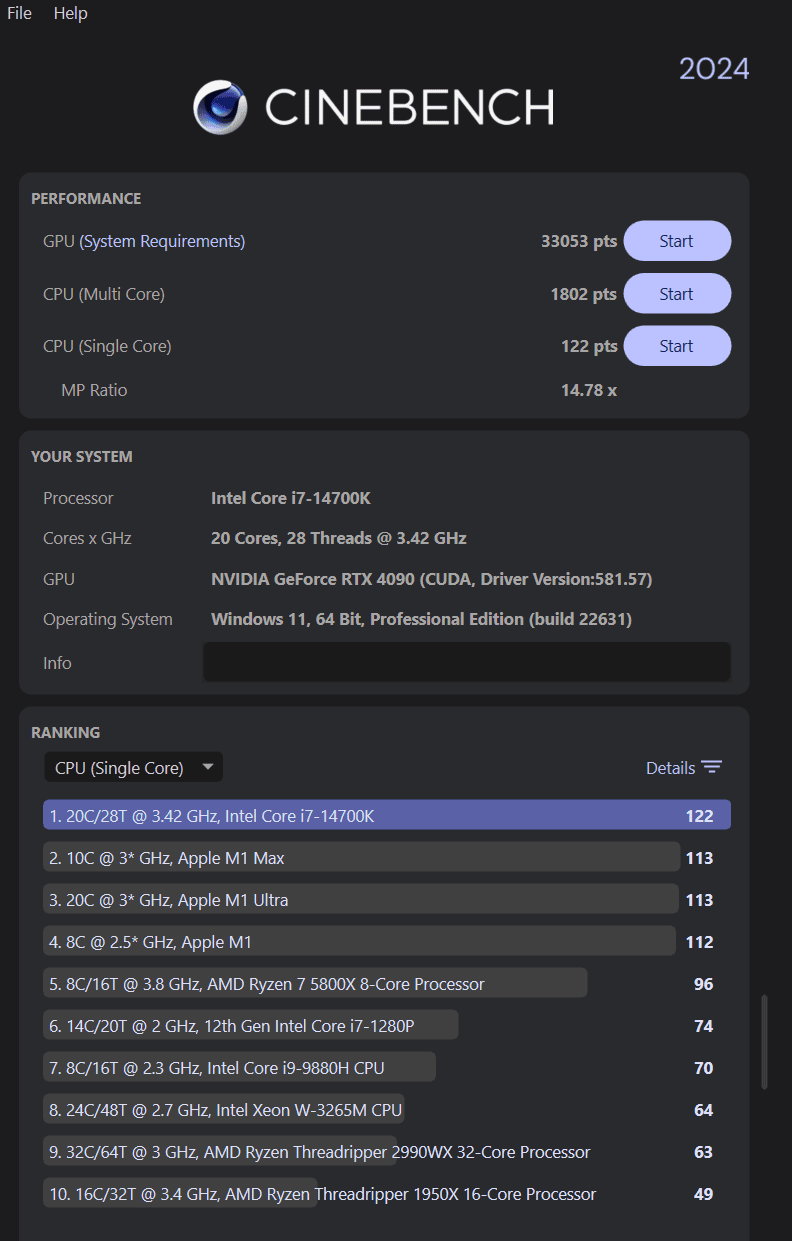This screenshot has width=792, height=1241.
Task: Click into the Info text field
Action: 467,662
